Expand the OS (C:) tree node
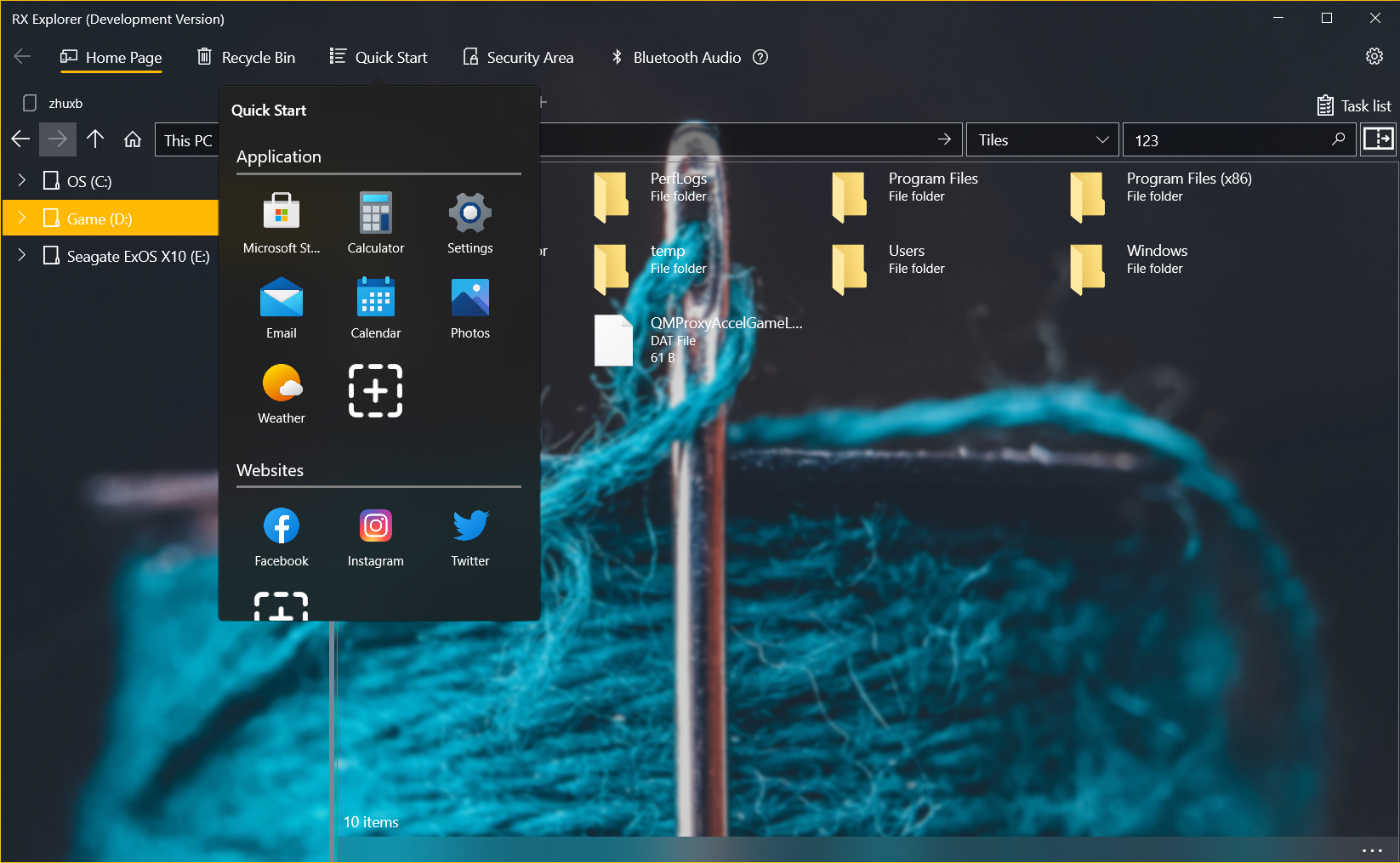Viewport: 1400px width, 863px height. coord(22,180)
